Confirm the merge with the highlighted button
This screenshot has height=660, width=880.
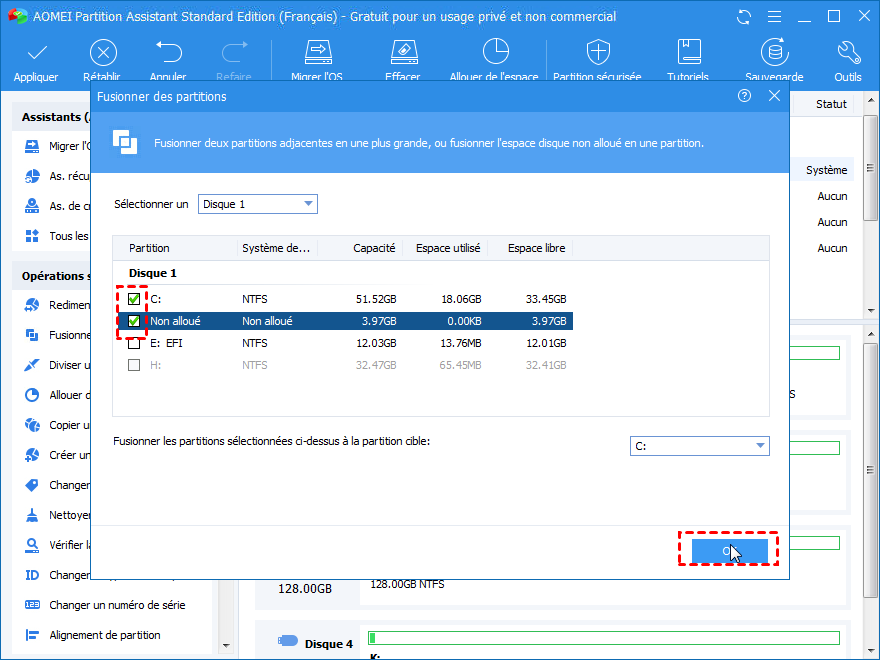(728, 551)
